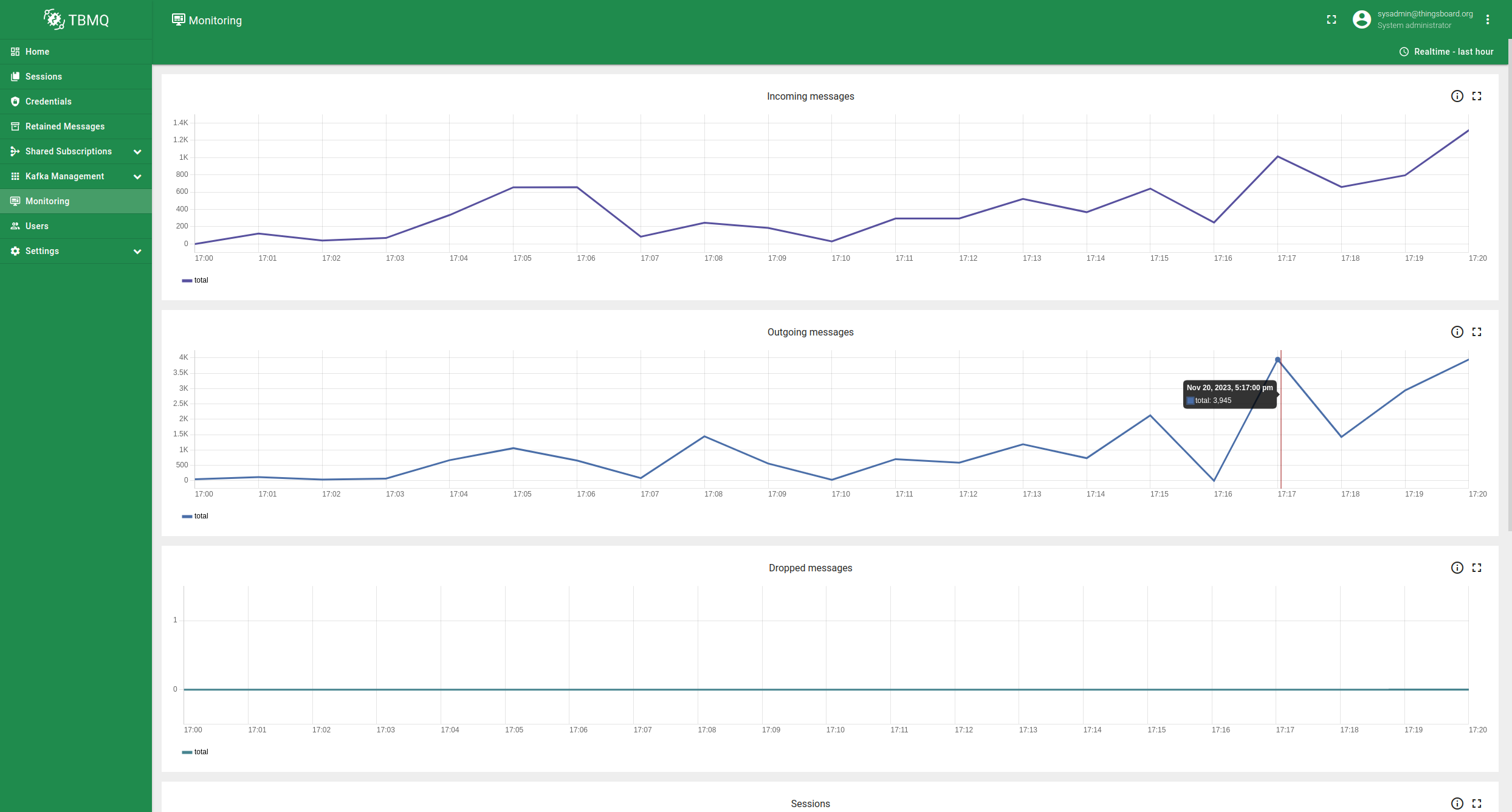This screenshot has width=1512, height=812.
Task: Show info for Dropped messages chart
Action: pos(1457,568)
